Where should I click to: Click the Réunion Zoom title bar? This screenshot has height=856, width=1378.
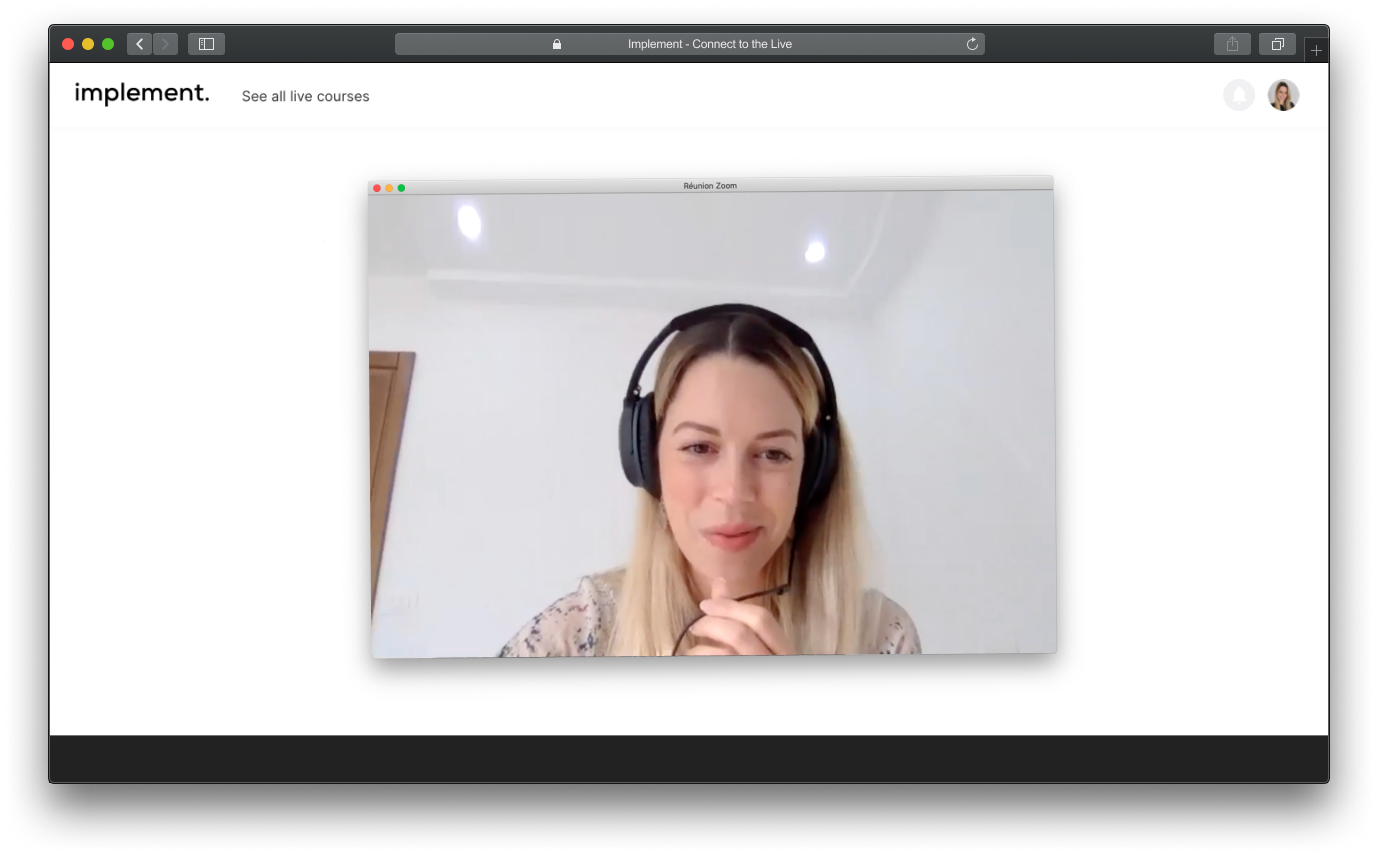tap(710, 186)
